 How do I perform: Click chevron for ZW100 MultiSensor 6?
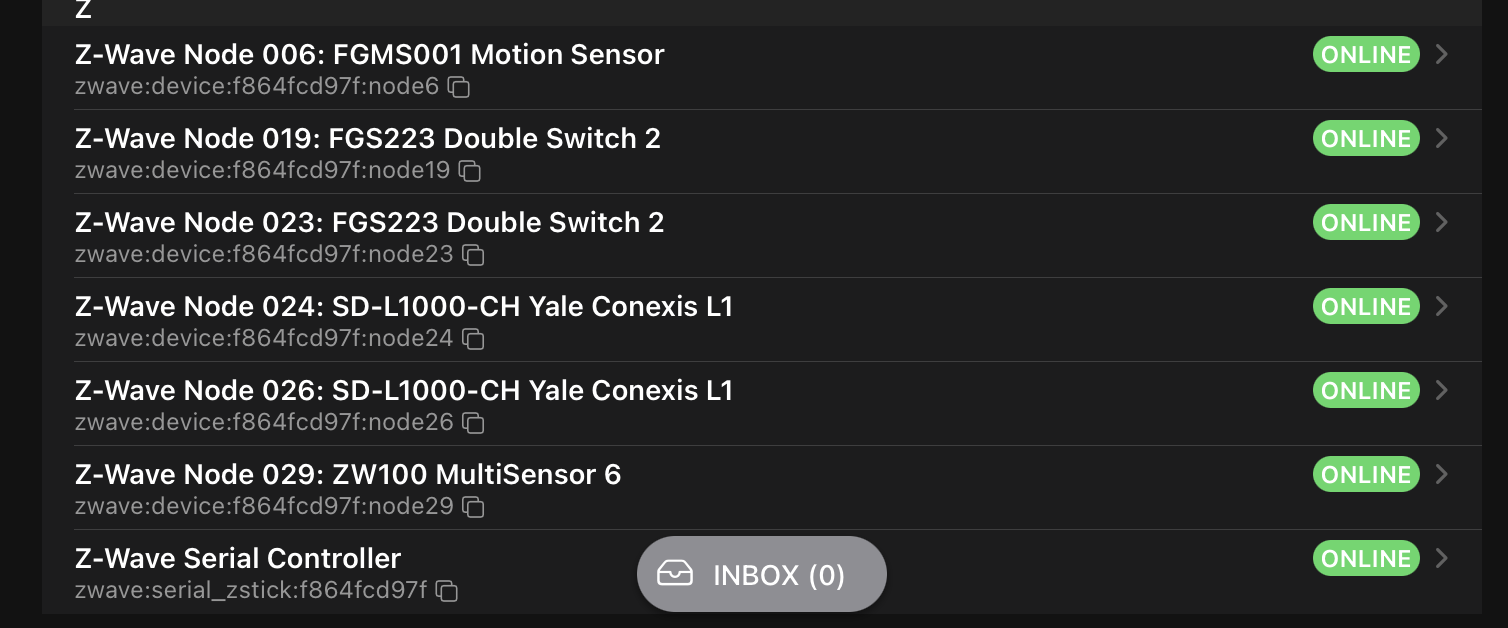[1441, 474]
